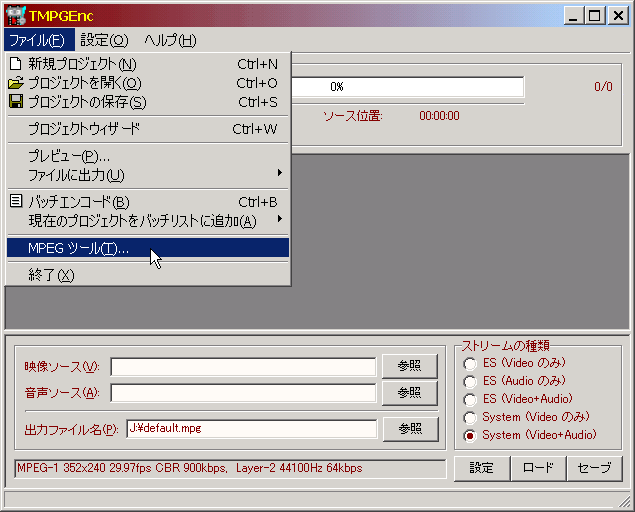
Task: Choose 新規プロジェクト(N) from the menu
Action: pos(148,64)
